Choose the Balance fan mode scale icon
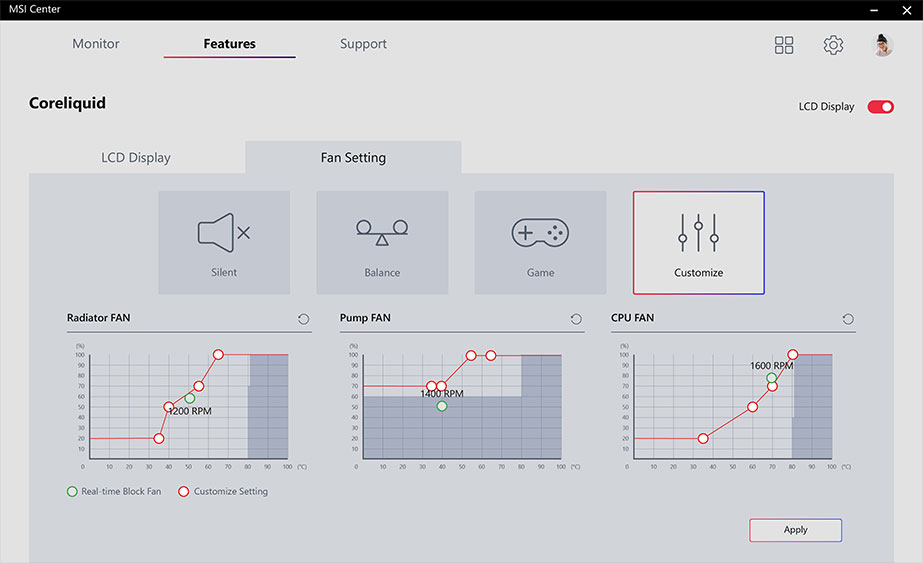 point(382,233)
